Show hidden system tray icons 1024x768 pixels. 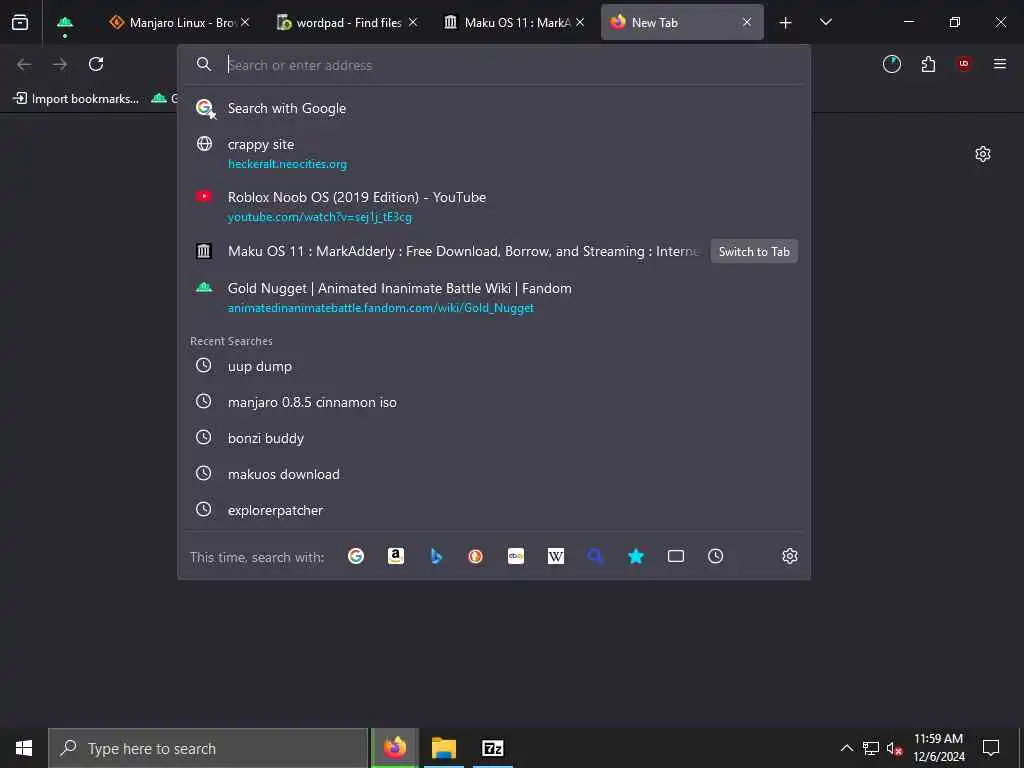pyautogui.click(x=846, y=748)
